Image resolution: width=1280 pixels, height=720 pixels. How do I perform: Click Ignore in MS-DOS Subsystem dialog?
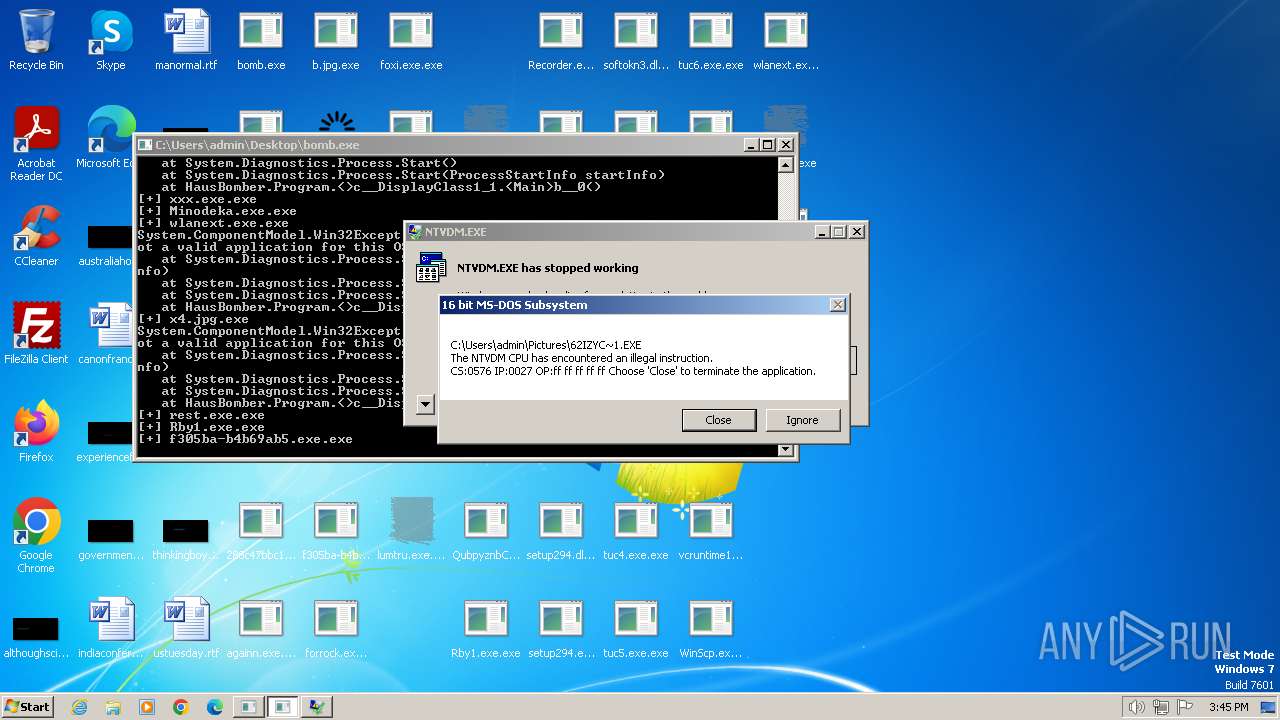(x=802, y=420)
